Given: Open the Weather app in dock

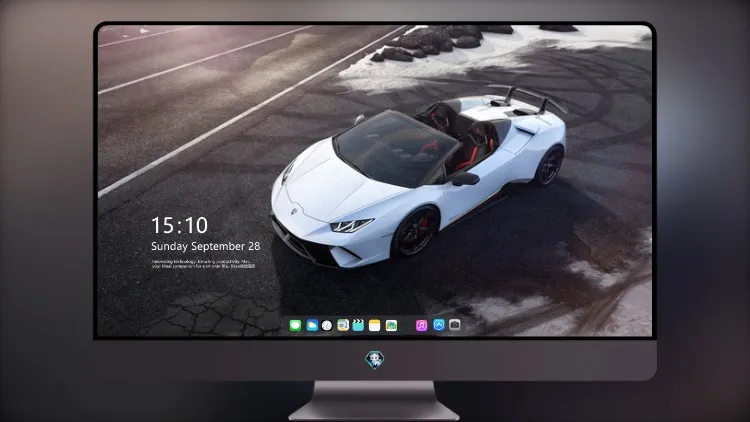Looking at the screenshot, I should (x=312, y=326).
